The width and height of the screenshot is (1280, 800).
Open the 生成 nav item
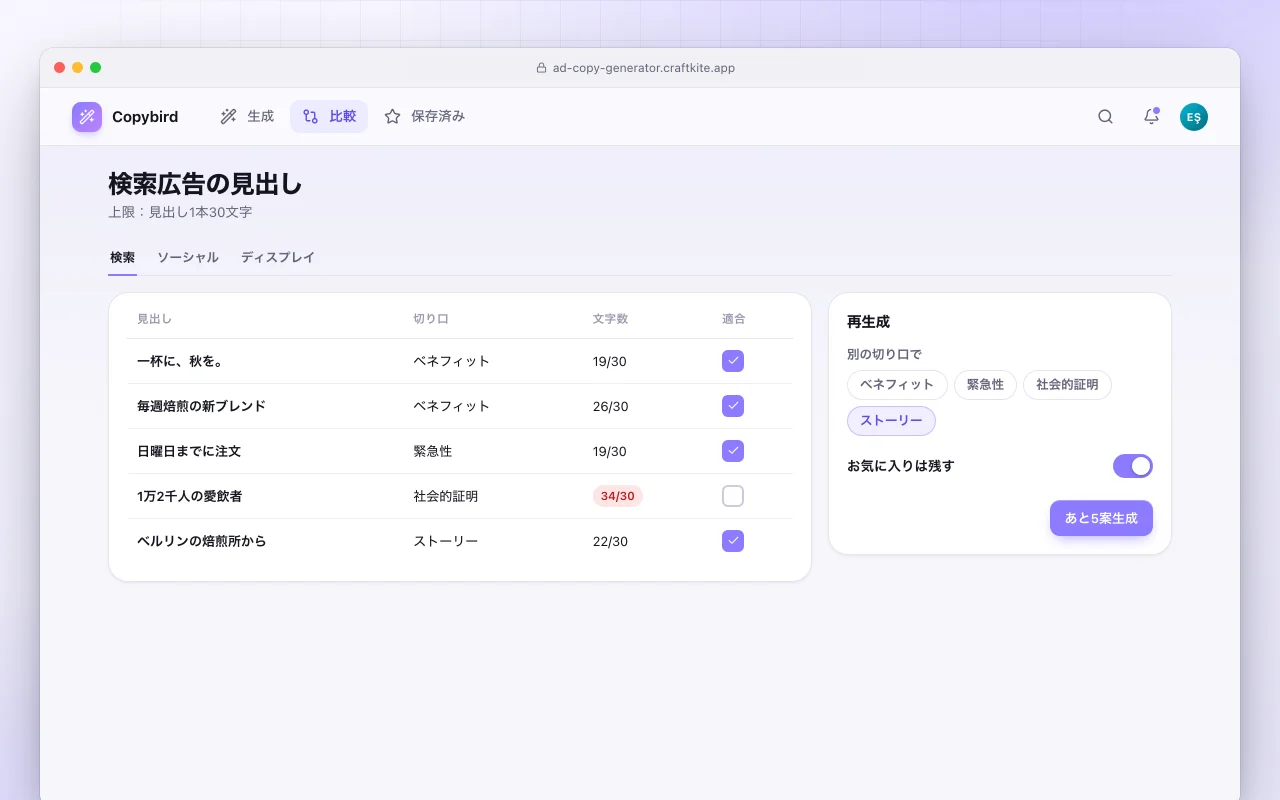coord(246,117)
